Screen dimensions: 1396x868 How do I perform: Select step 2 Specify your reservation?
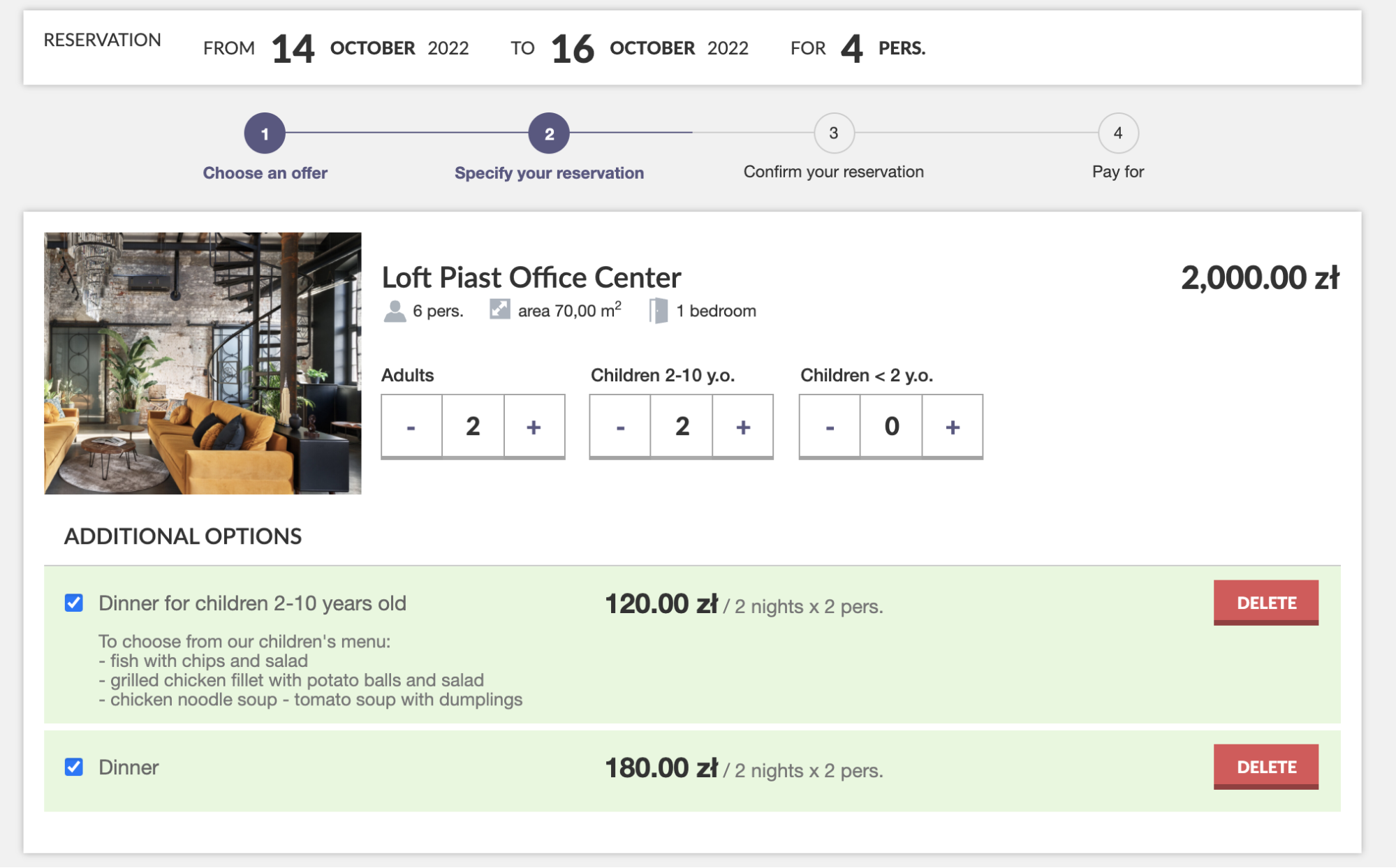tap(549, 133)
